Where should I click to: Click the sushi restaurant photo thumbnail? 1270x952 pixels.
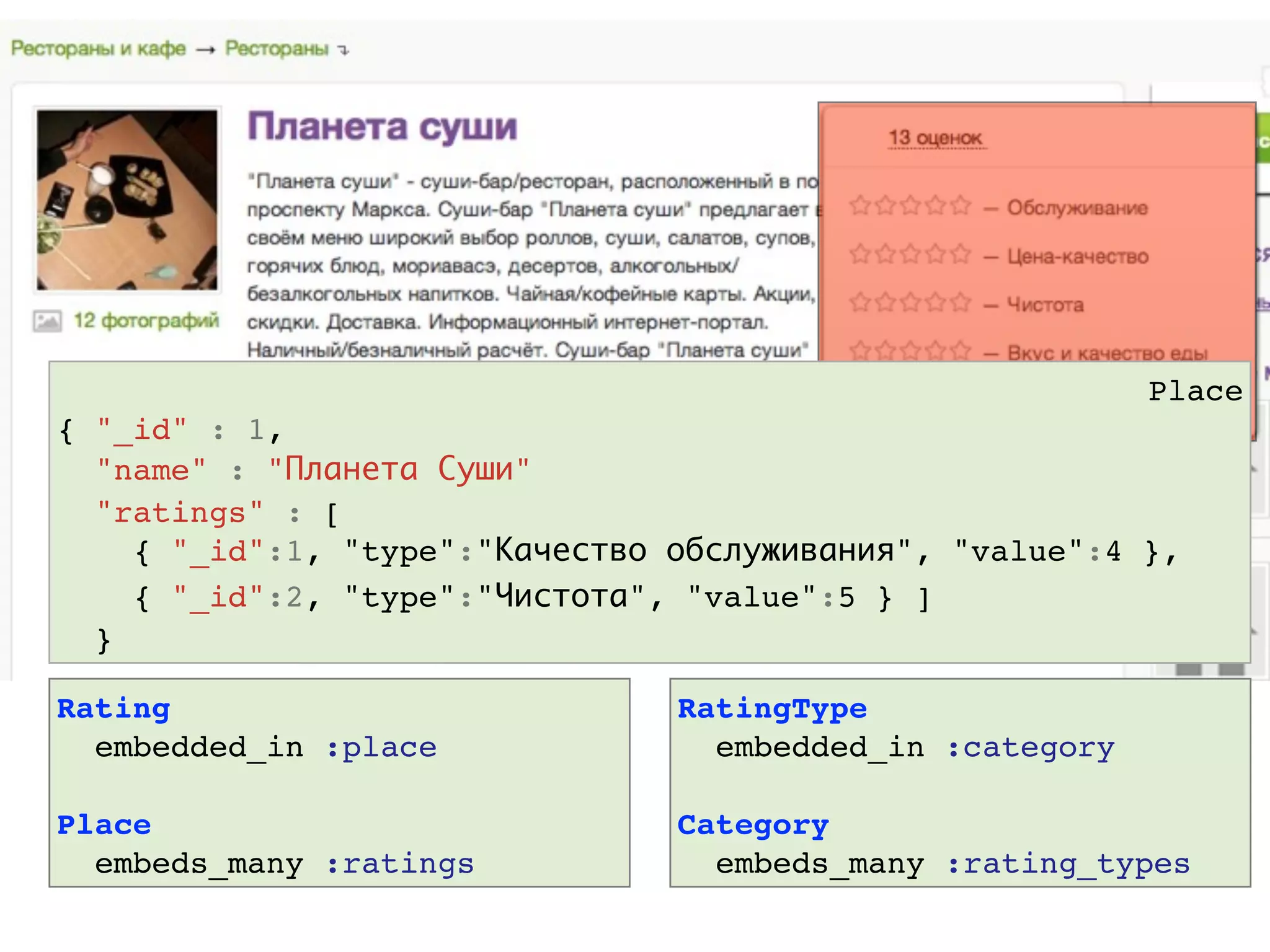coord(127,200)
